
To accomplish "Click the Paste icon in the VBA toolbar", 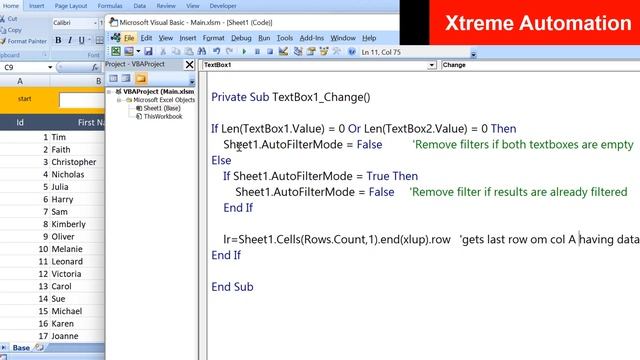I will click(x=189, y=51).
